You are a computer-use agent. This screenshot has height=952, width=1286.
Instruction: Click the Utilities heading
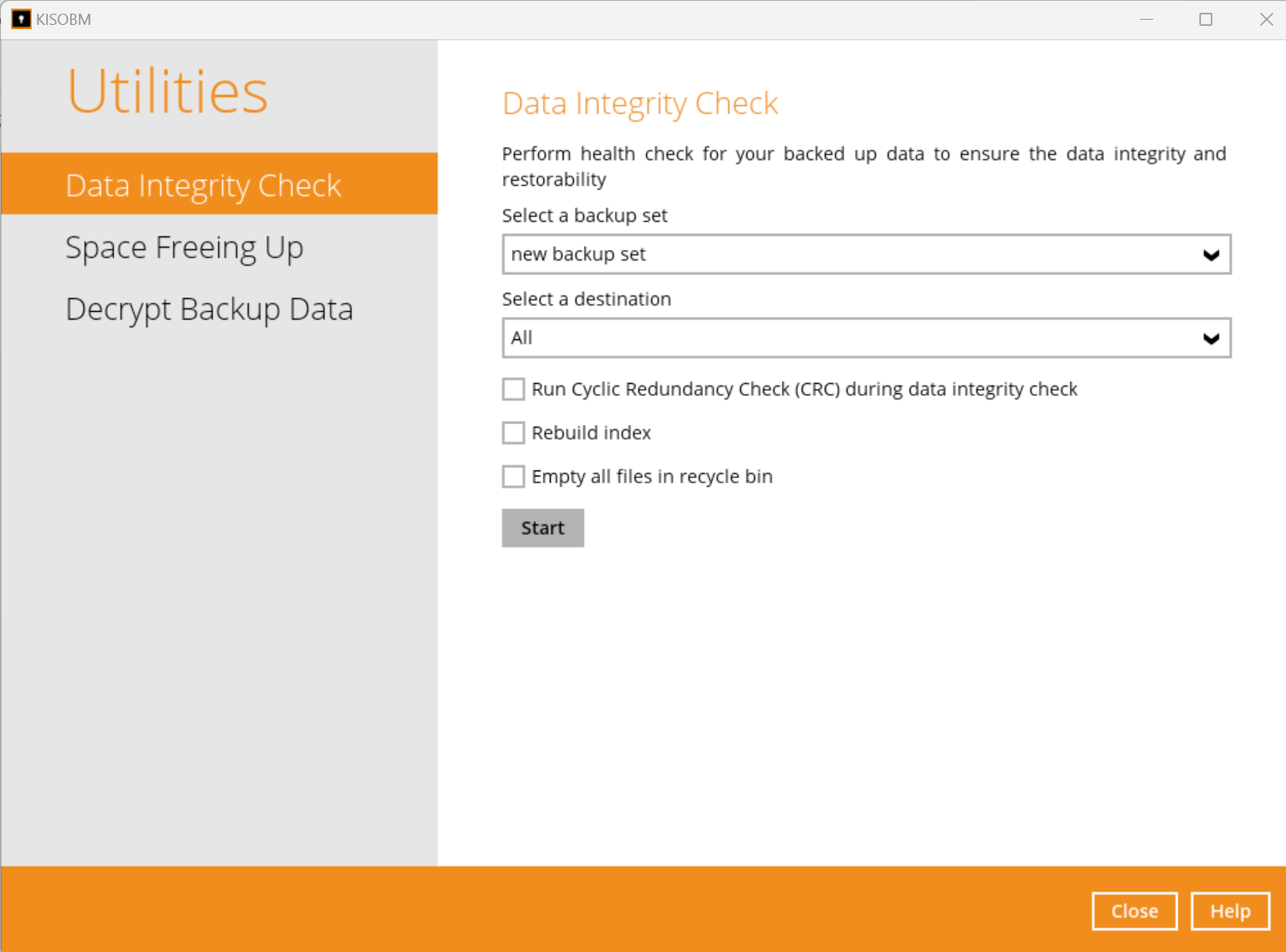coord(167,91)
